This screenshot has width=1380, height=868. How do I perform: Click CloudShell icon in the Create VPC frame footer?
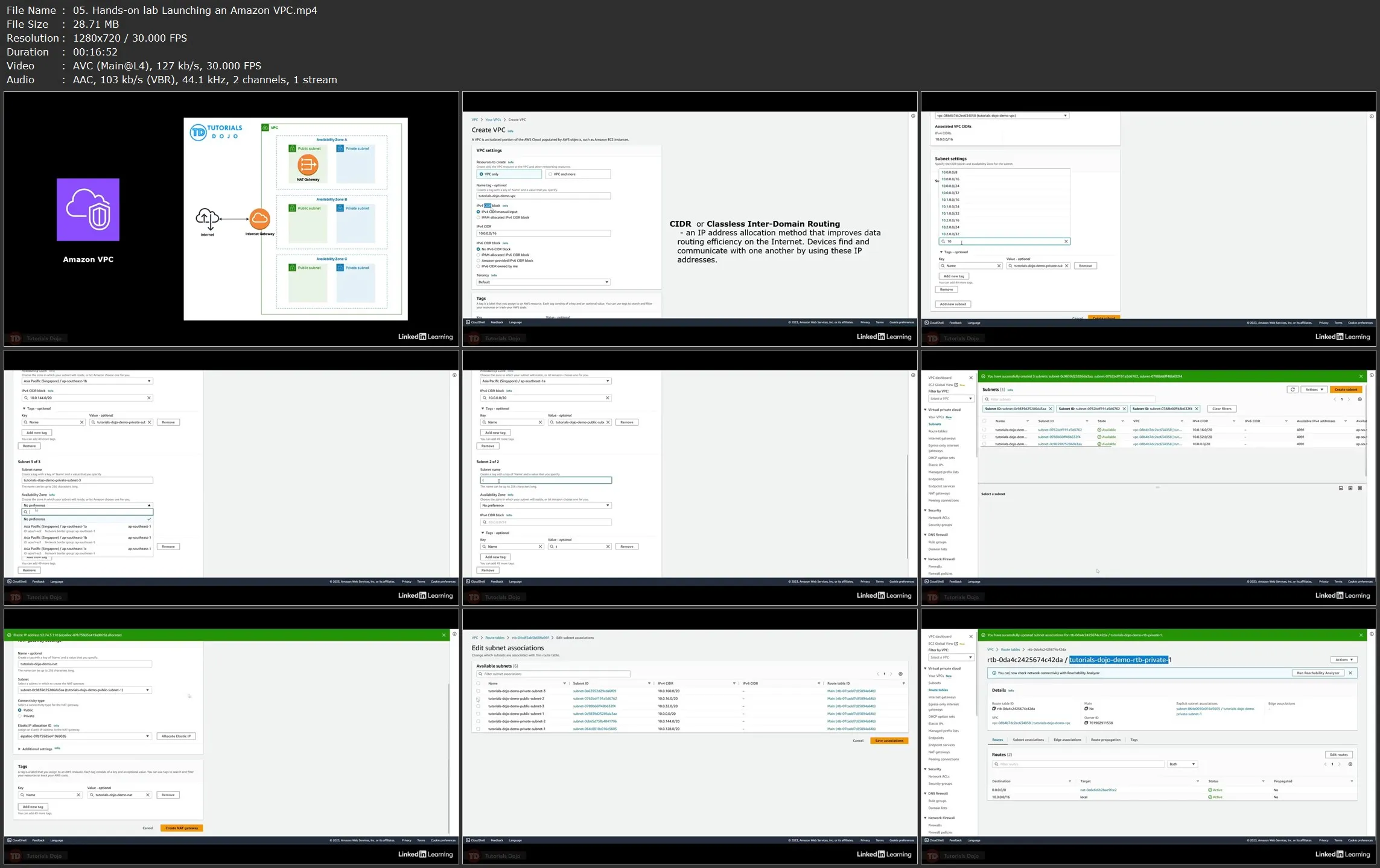point(468,322)
